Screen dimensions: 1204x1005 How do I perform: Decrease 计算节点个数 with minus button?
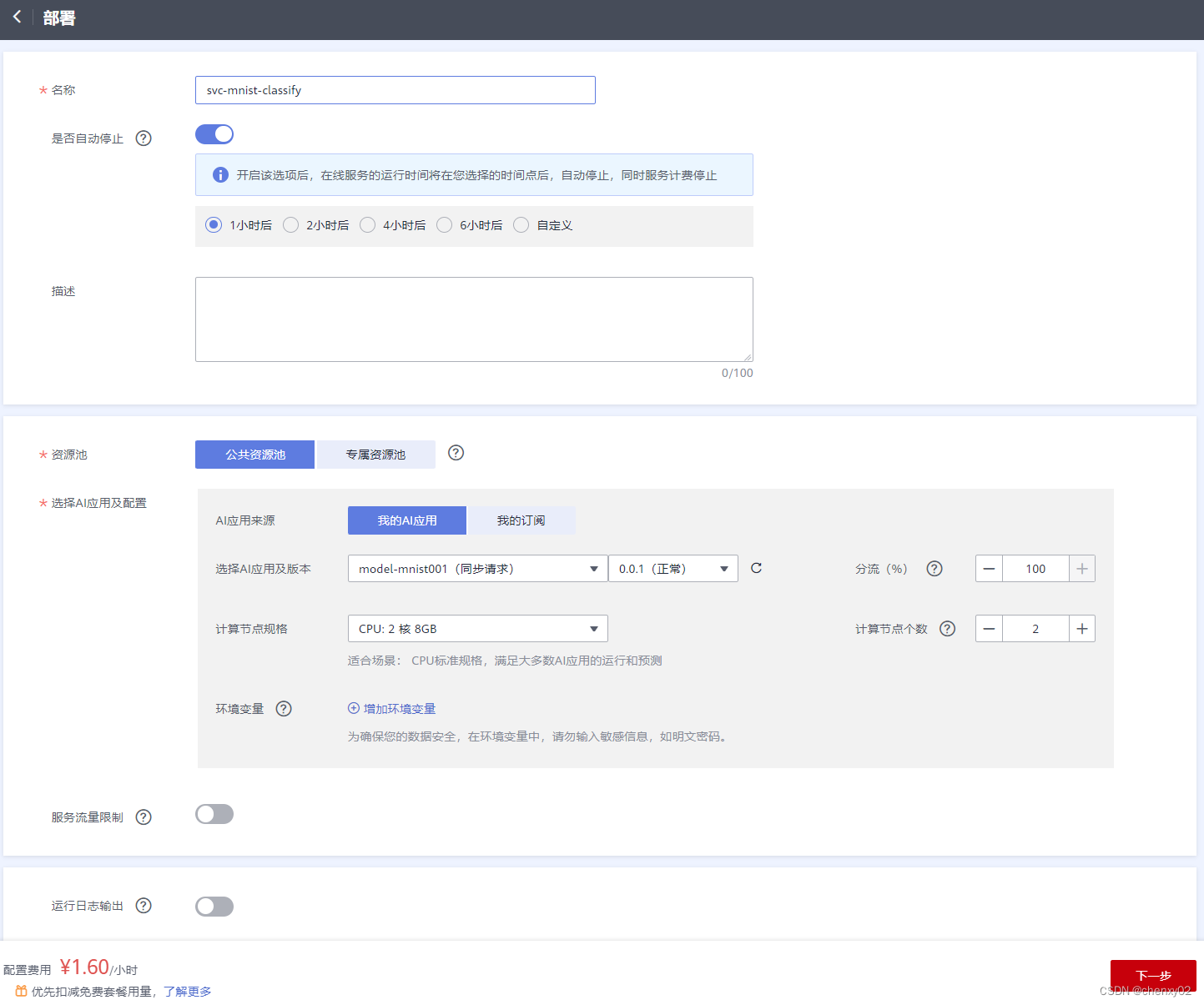[x=989, y=629]
